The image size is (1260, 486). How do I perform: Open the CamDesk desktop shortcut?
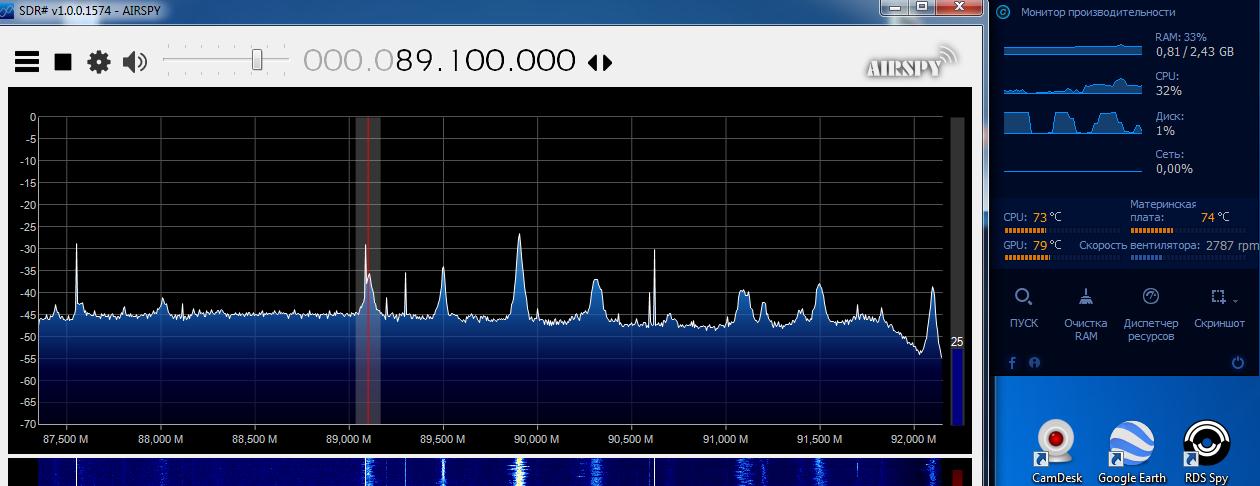click(x=1055, y=445)
